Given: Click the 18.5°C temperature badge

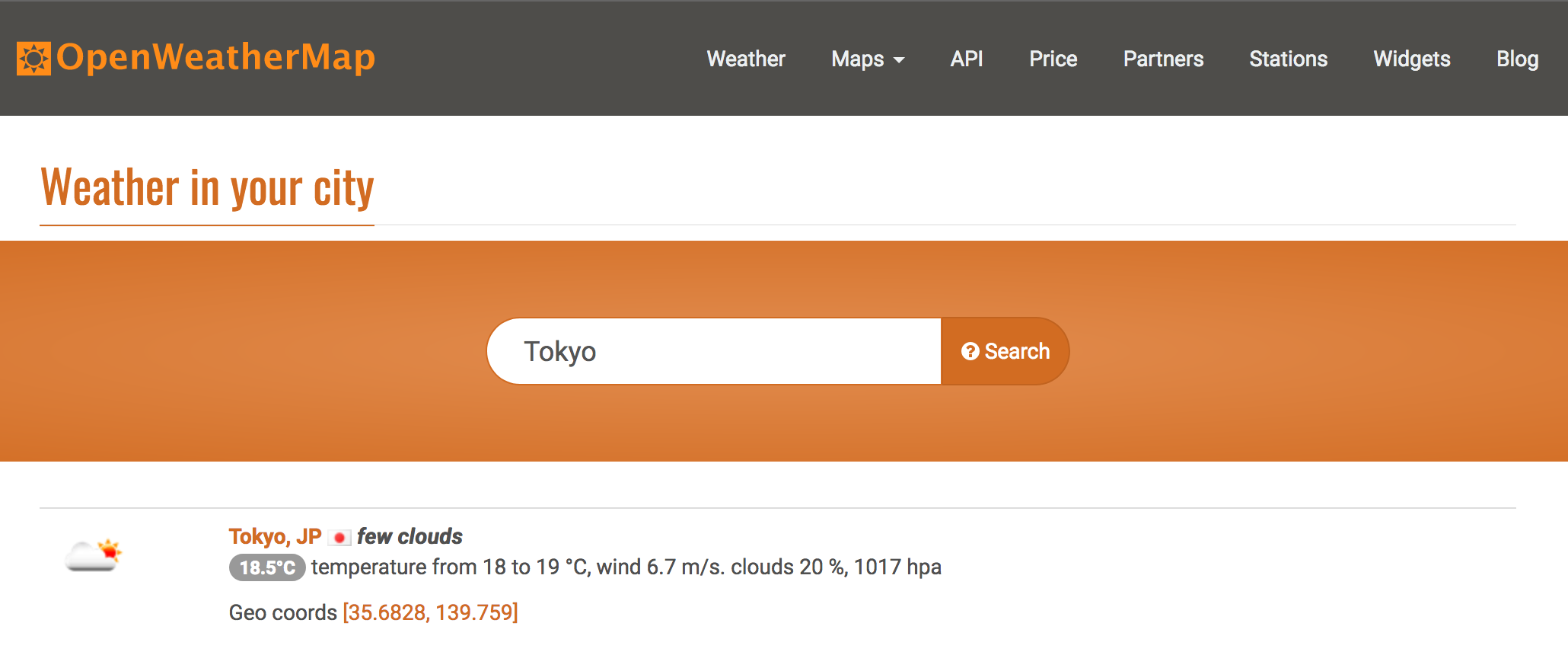Looking at the screenshot, I should click(x=267, y=567).
